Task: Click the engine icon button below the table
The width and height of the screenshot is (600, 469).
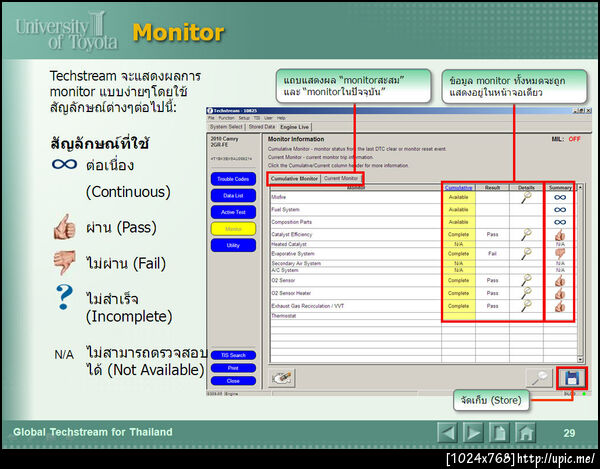Action: point(282,378)
